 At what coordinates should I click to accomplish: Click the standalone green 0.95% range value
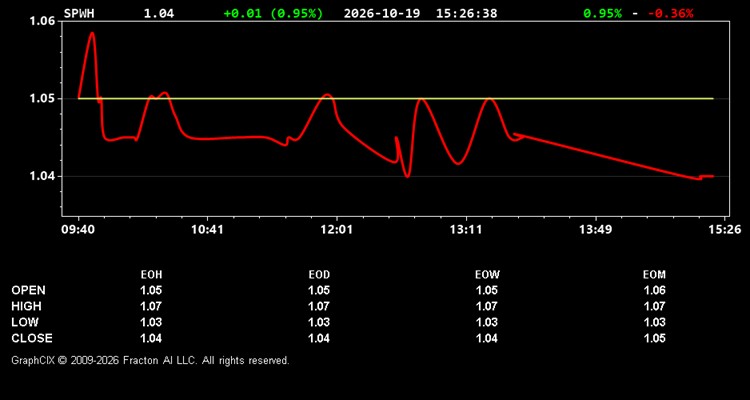pyautogui.click(x=602, y=13)
